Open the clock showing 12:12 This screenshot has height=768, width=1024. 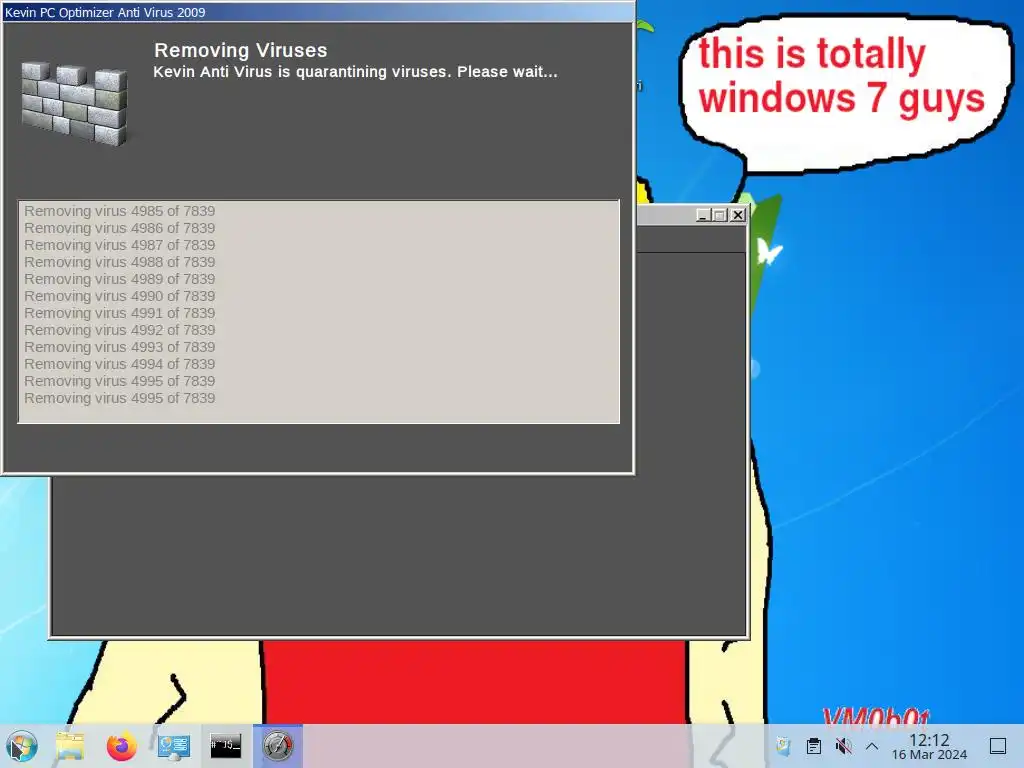(929, 746)
